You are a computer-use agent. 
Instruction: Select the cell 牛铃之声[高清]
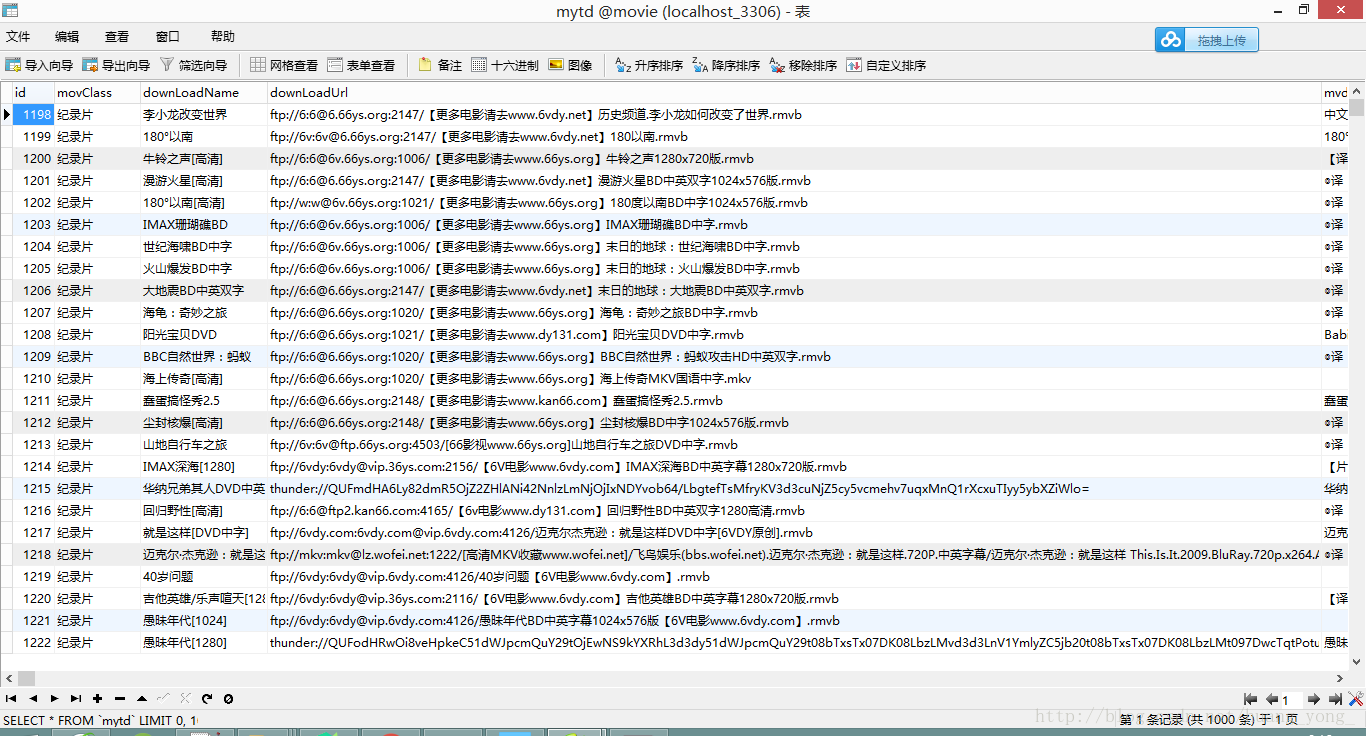[x=204, y=158]
